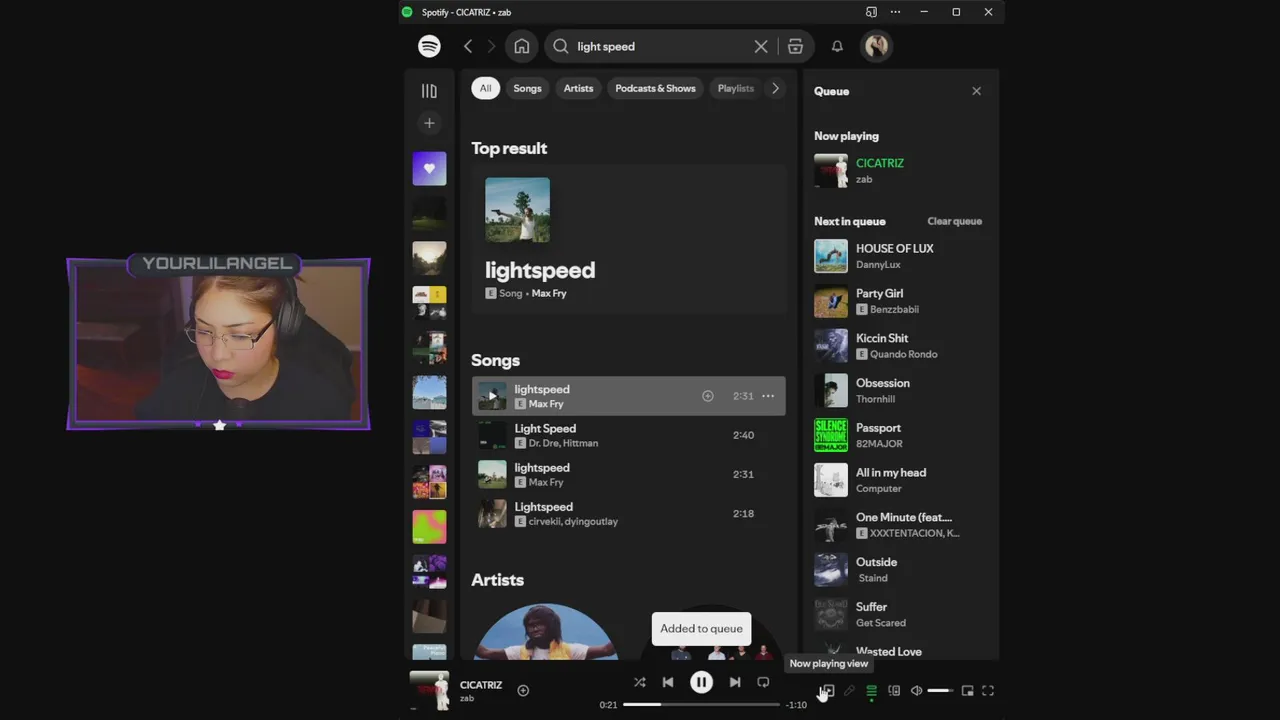Open Max Fry artist link in top result
Viewport: 1280px width, 720px height.
(x=549, y=293)
